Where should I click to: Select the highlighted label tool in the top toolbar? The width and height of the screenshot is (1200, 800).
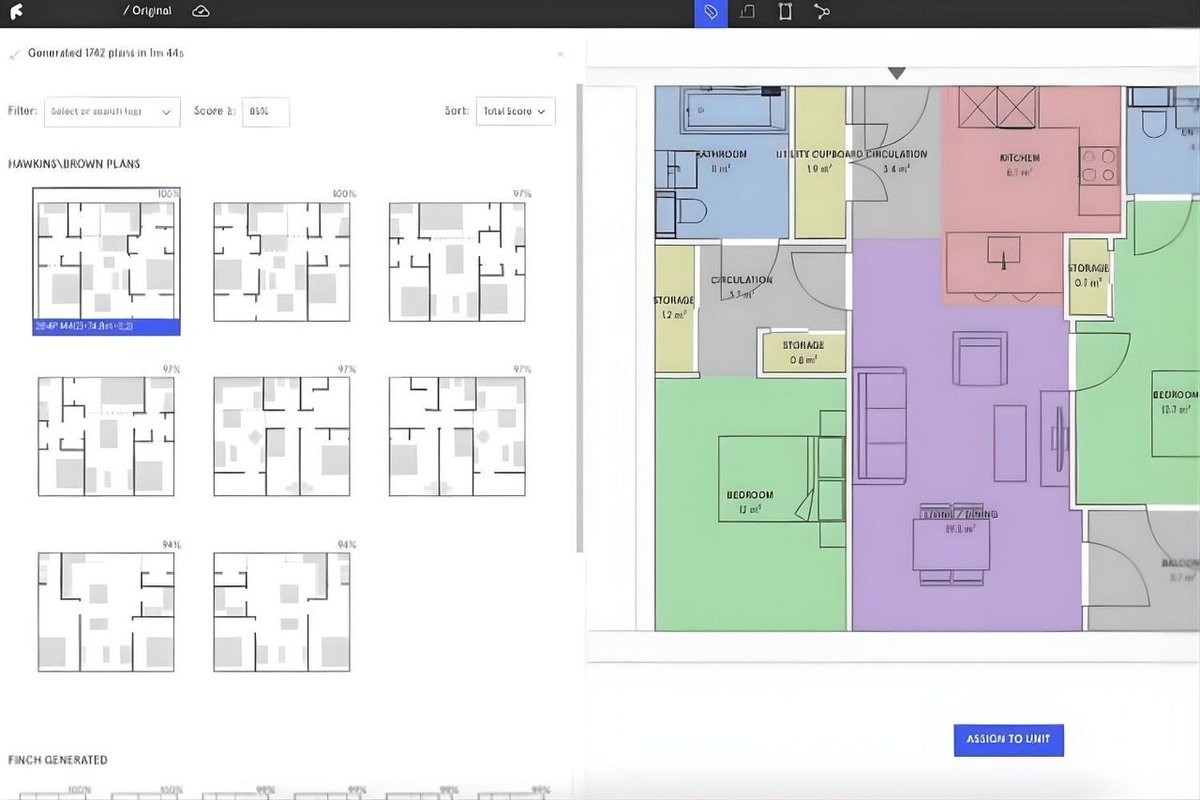click(x=710, y=13)
